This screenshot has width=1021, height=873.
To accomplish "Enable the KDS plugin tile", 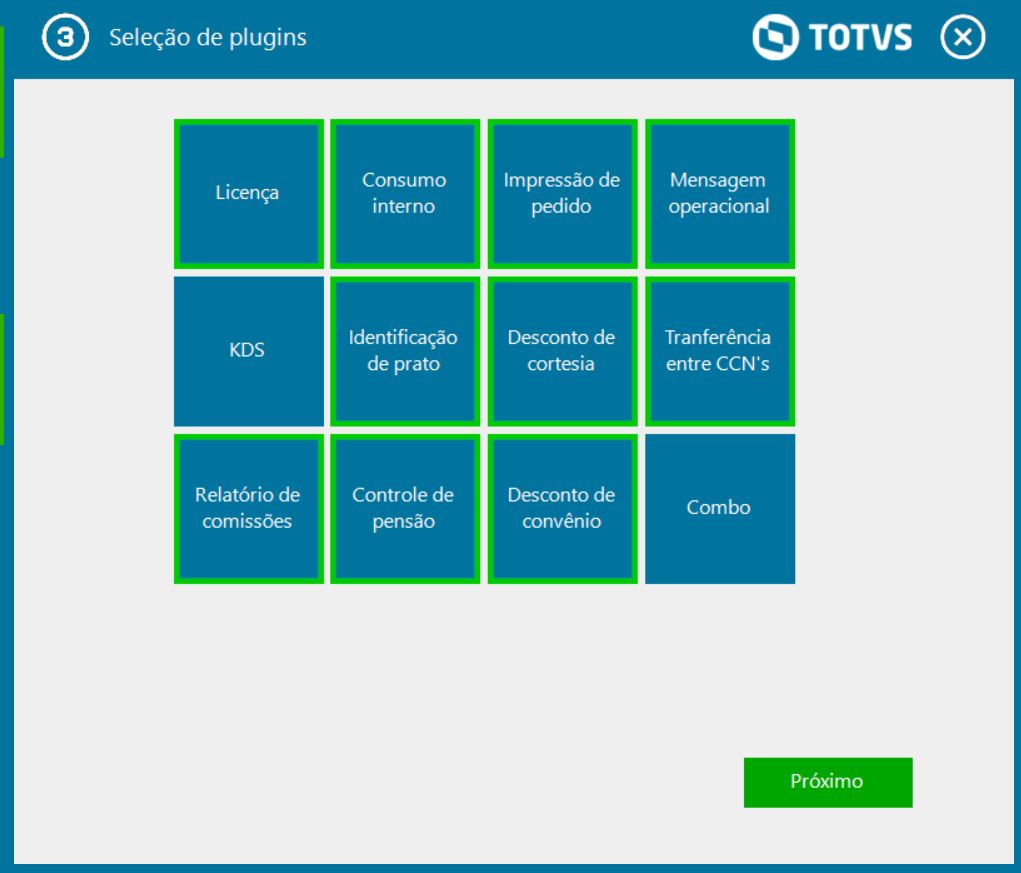I will tap(249, 352).
